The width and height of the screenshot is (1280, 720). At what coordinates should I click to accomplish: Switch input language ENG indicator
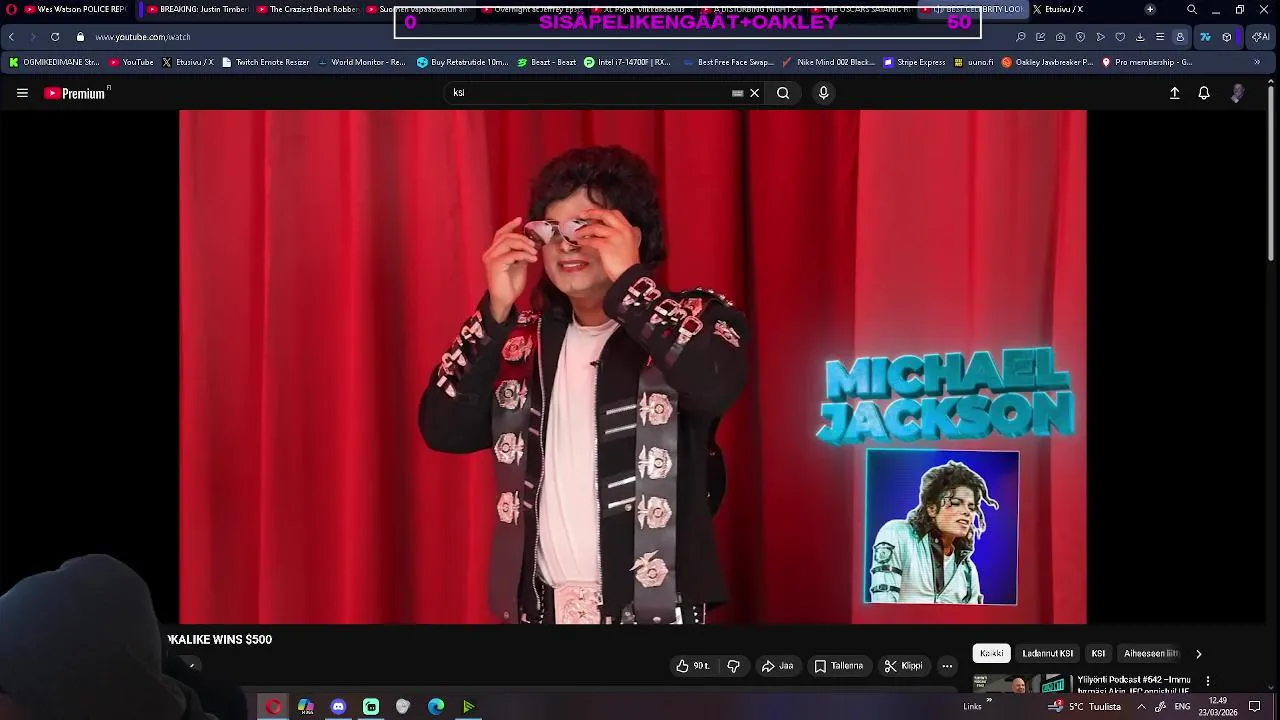[1182, 706]
